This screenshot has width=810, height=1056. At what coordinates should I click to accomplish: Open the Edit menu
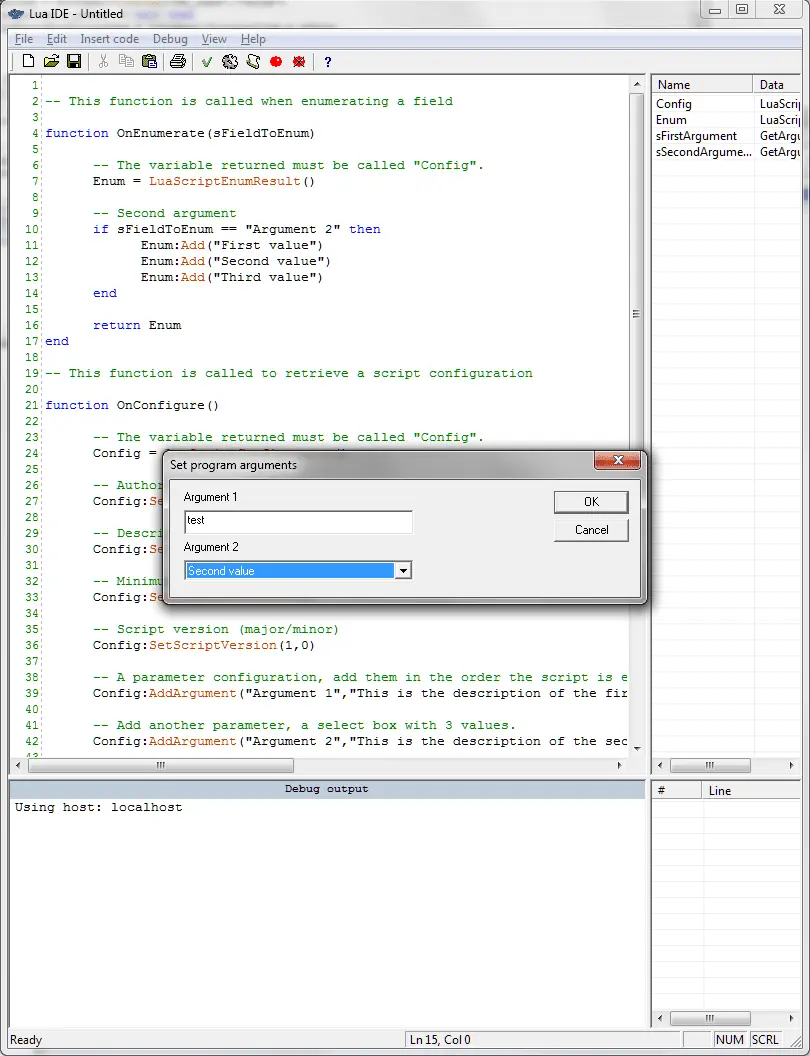pos(57,39)
